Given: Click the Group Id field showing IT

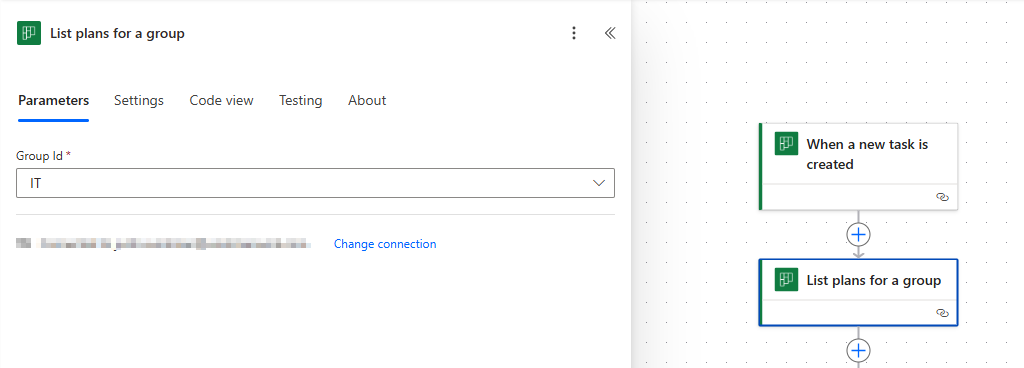Looking at the screenshot, I should 315,183.
